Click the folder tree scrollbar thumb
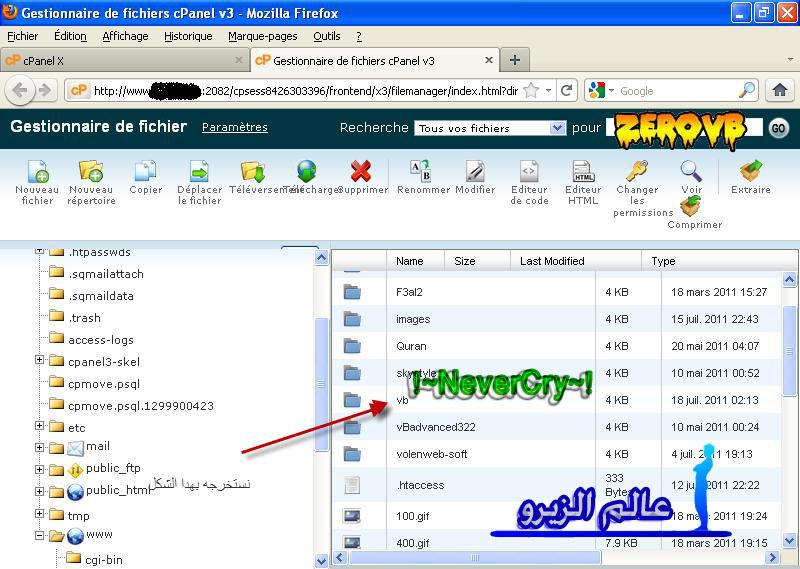 [321, 384]
